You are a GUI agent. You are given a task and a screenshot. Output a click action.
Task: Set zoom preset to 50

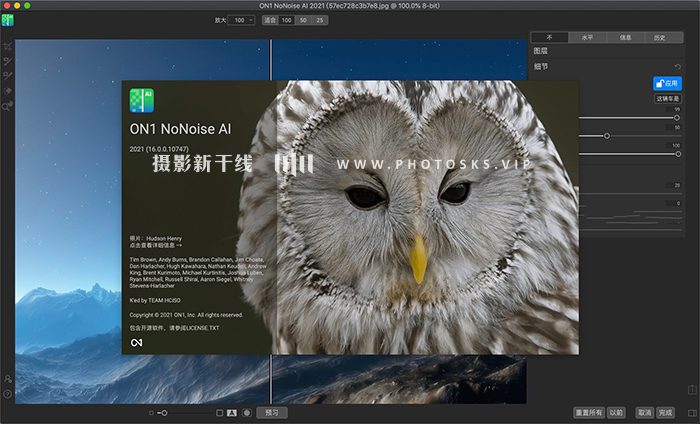tap(303, 20)
